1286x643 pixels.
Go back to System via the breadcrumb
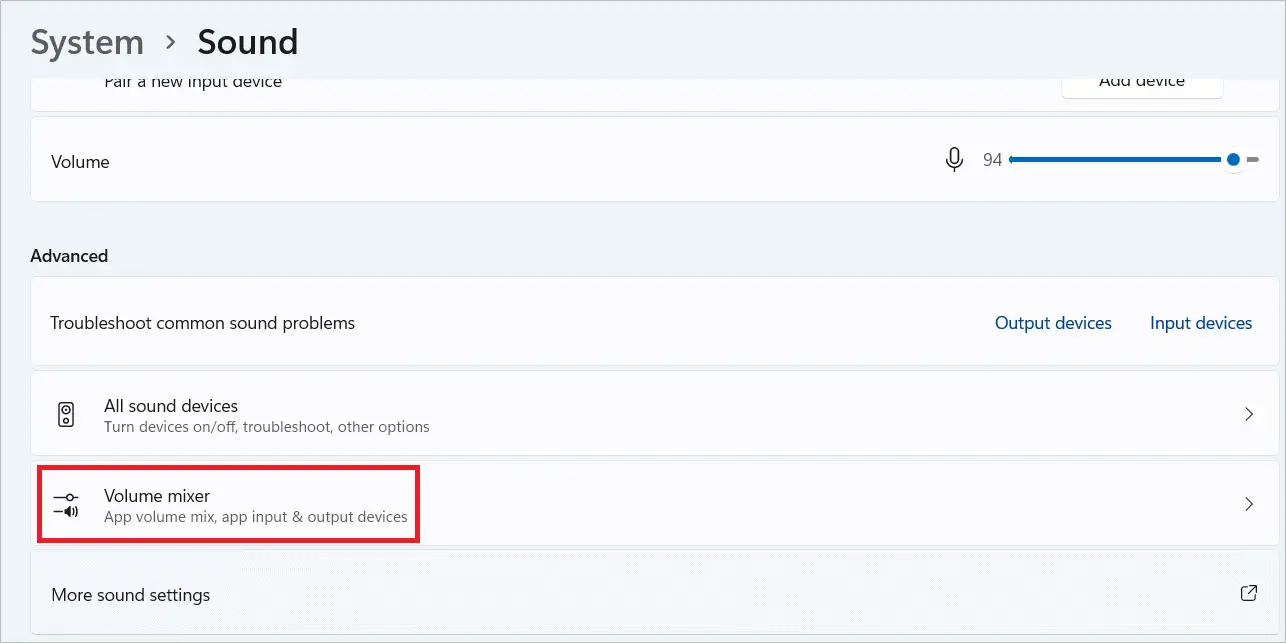coord(87,43)
